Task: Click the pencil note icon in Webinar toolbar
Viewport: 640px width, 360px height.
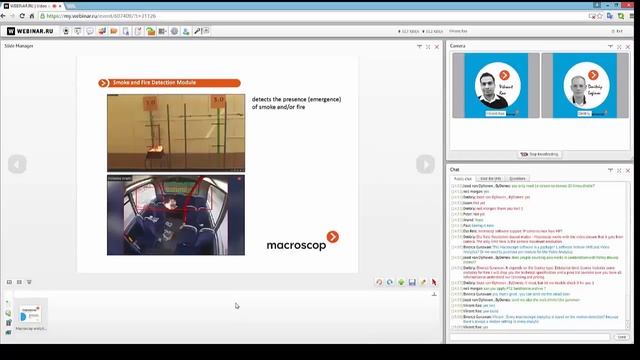Action: pos(138,31)
